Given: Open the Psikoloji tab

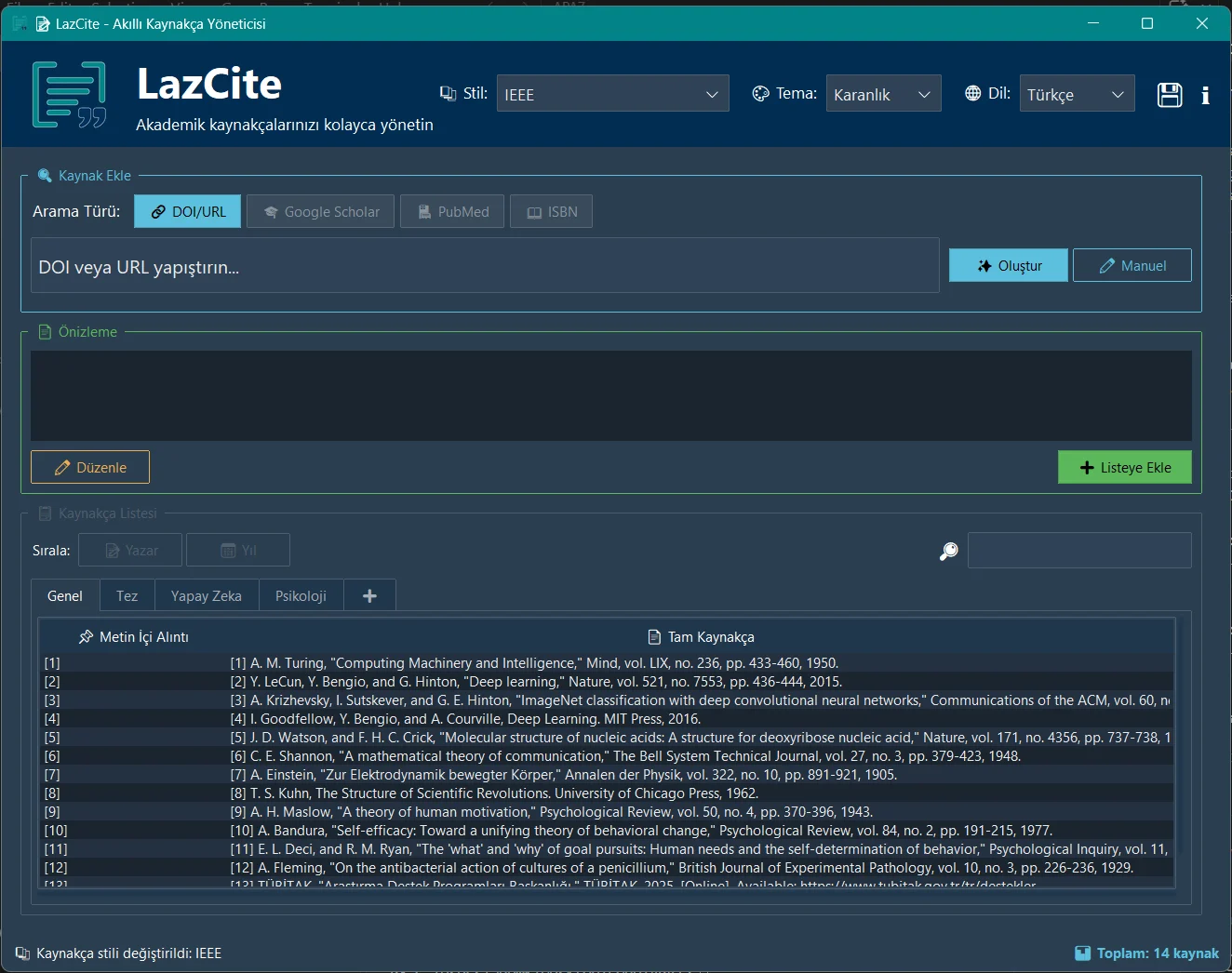Looking at the screenshot, I should tap(301, 595).
